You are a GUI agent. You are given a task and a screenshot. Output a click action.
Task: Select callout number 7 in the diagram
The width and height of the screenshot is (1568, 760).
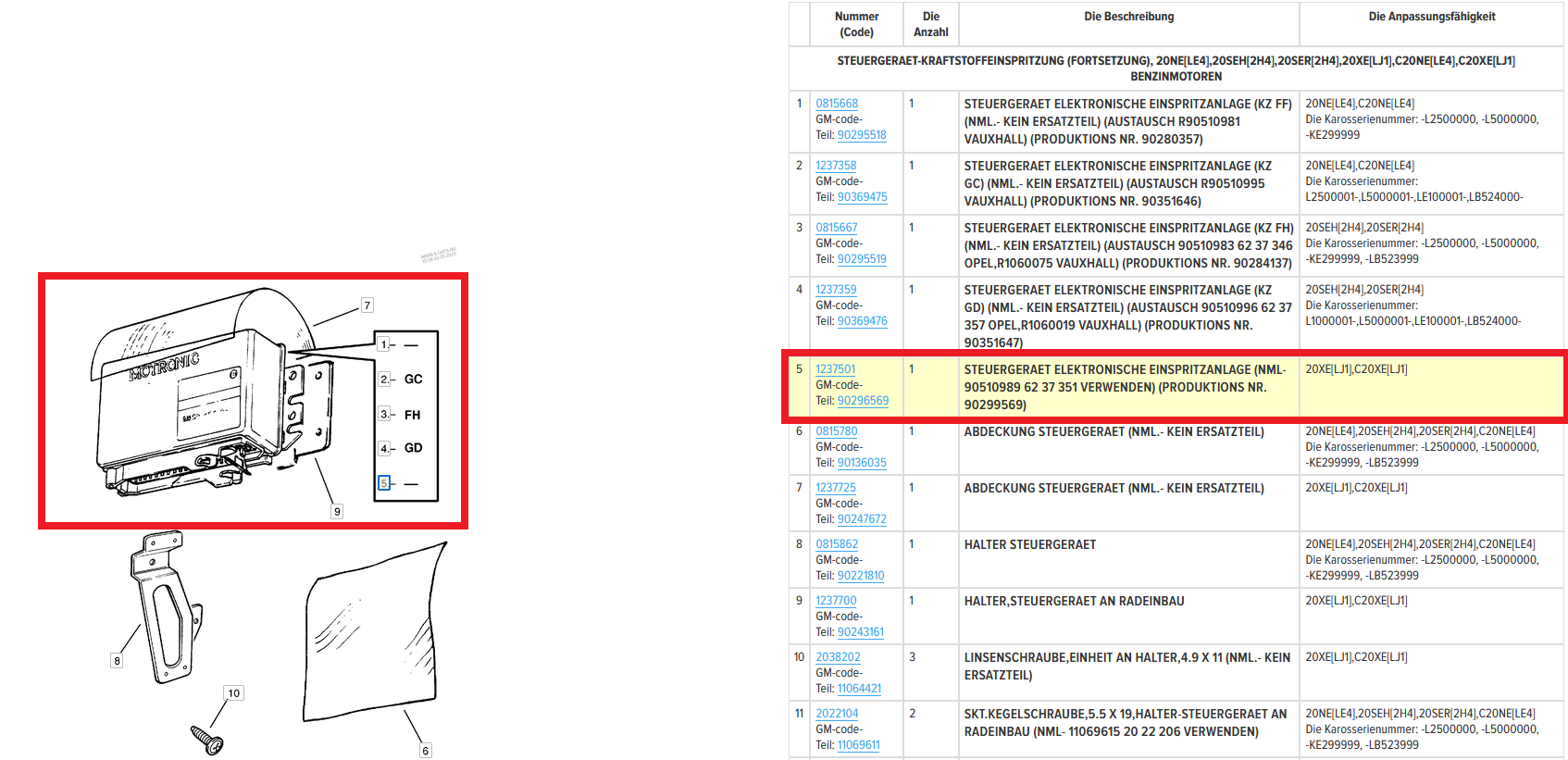367,305
